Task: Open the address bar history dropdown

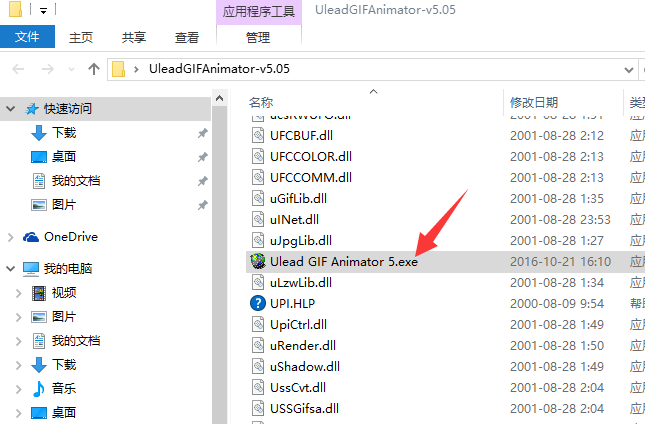Action: 629,70
